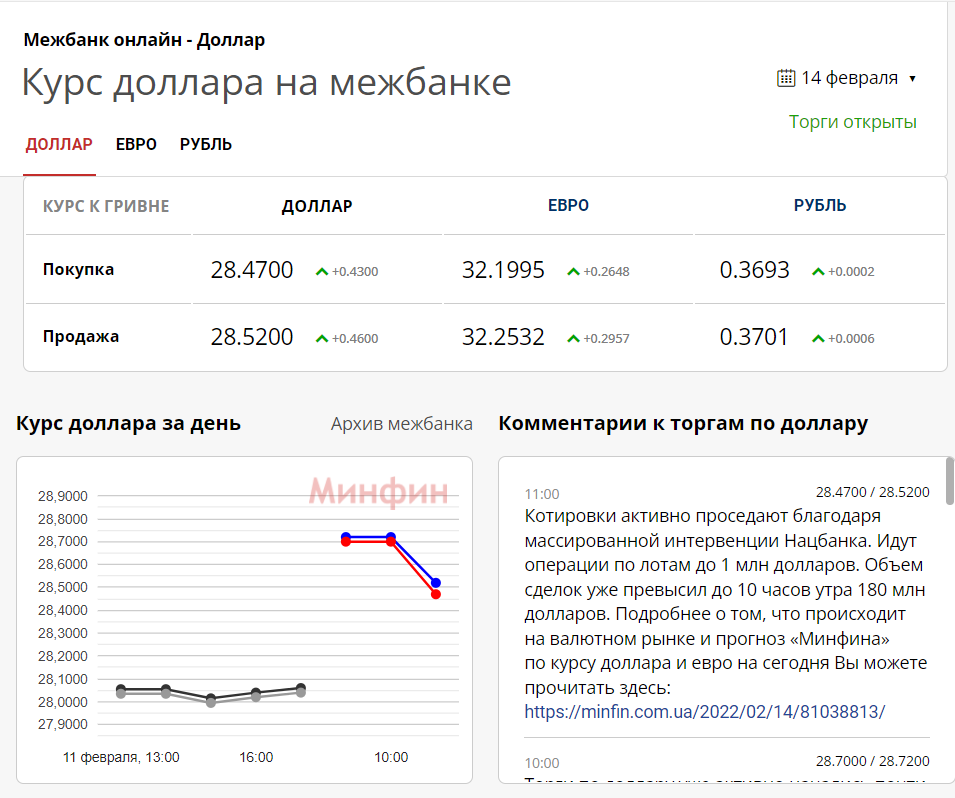Click the Межбанк онлайн - Доллар breadcrumb
This screenshot has height=798, width=955.
[143, 40]
